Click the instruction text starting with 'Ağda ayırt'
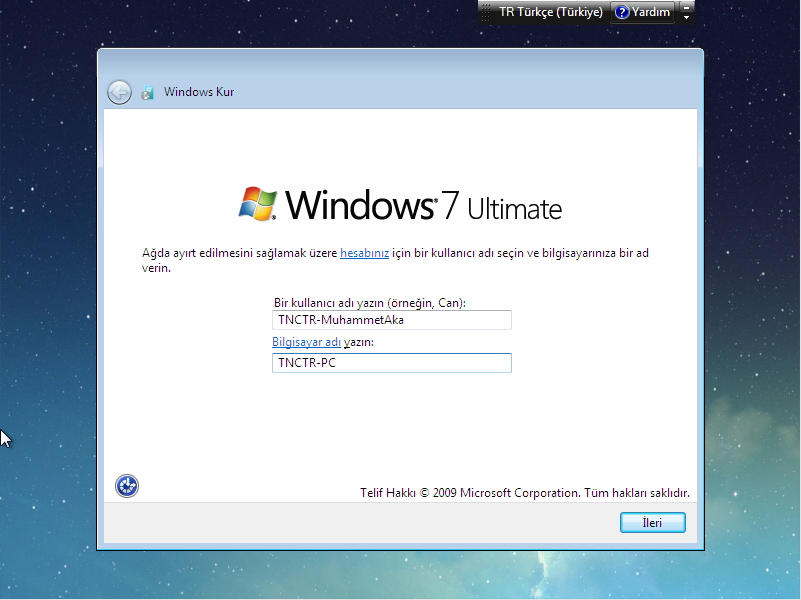This screenshot has width=801, height=600. tap(240, 253)
